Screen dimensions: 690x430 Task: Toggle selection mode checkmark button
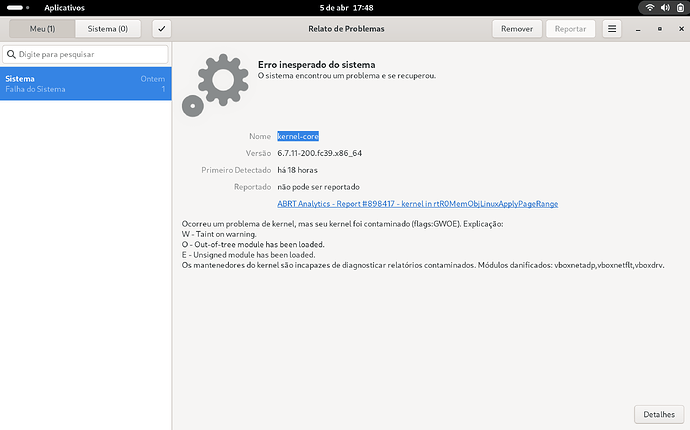click(161, 29)
